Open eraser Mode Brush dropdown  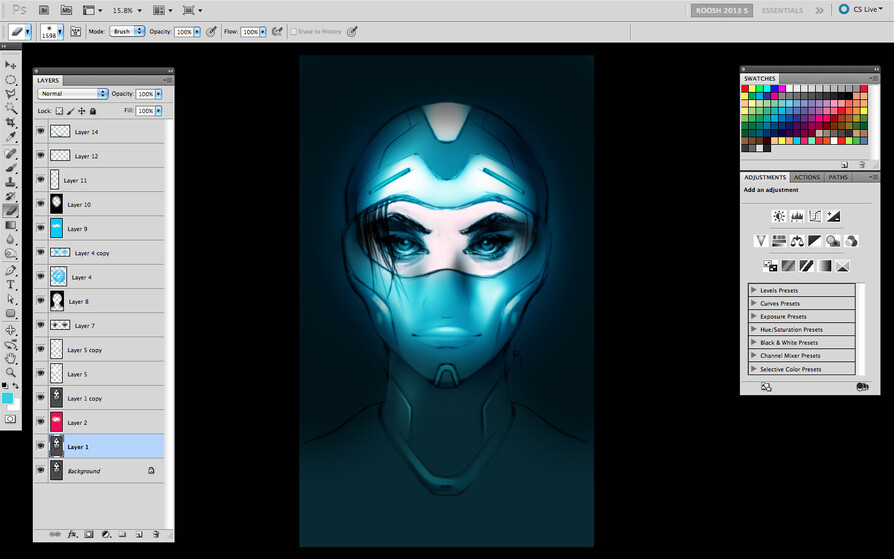tap(127, 31)
